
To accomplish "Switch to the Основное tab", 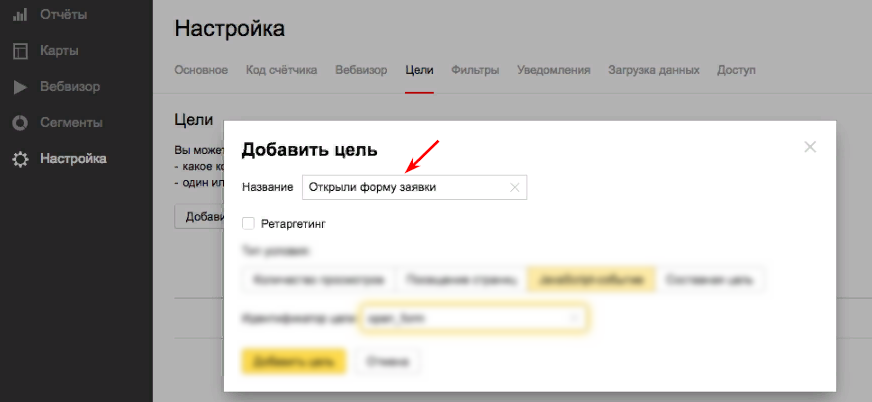I will coord(201,71).
